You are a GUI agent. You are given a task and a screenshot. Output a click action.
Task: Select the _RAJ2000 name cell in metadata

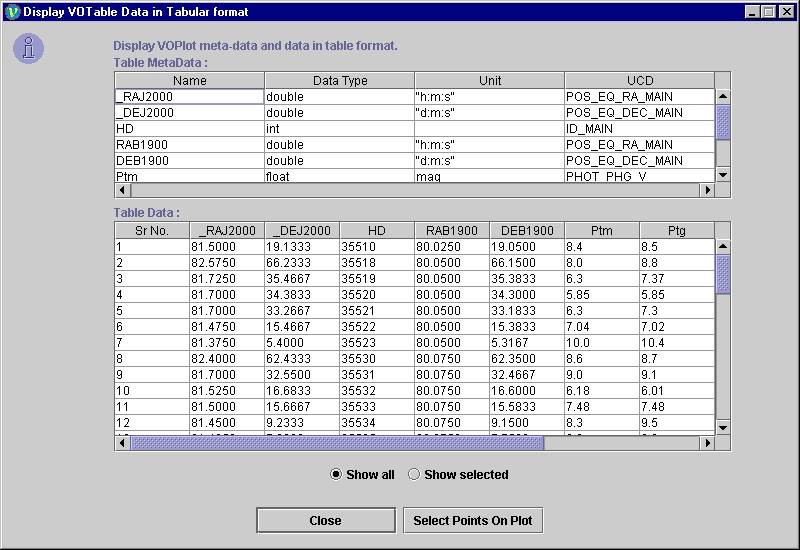(189, 97)
